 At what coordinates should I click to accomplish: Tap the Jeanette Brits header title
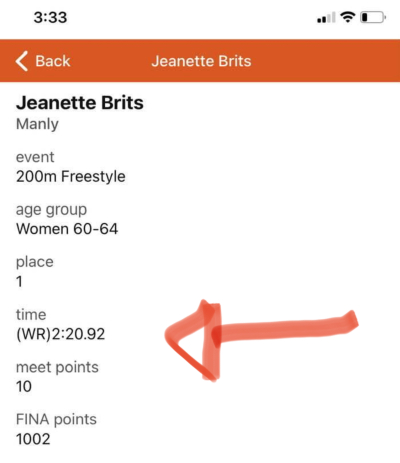click(x=201, y=61)
